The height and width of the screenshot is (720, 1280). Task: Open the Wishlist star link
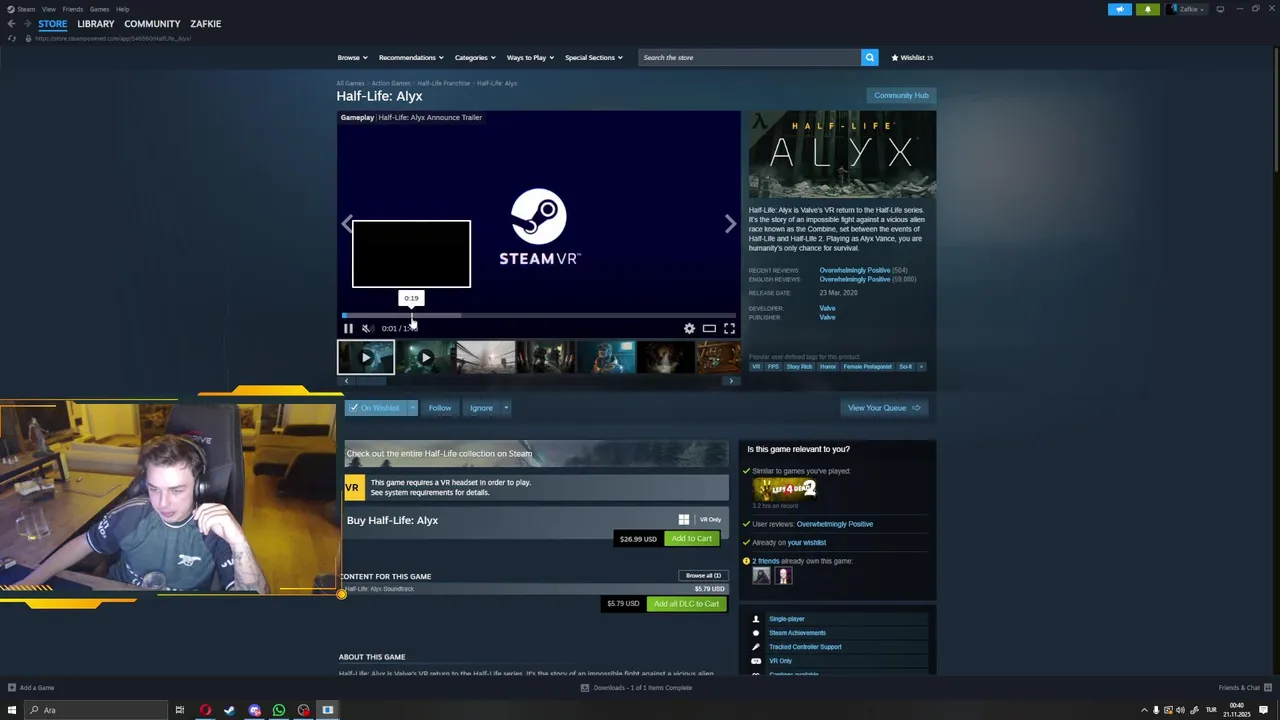point(912,57)
